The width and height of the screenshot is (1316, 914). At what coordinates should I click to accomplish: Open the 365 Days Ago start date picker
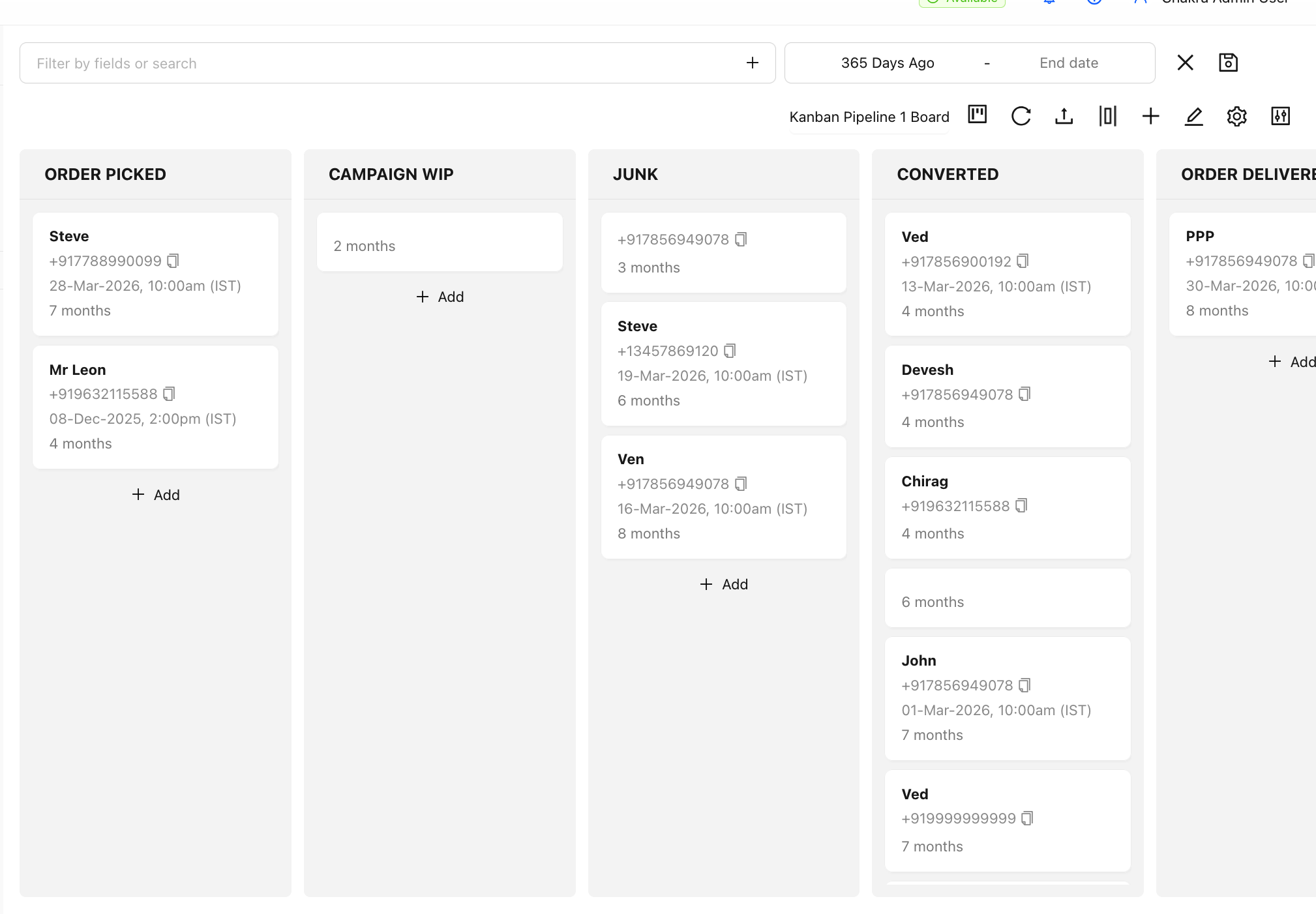[x=887, y=63]
